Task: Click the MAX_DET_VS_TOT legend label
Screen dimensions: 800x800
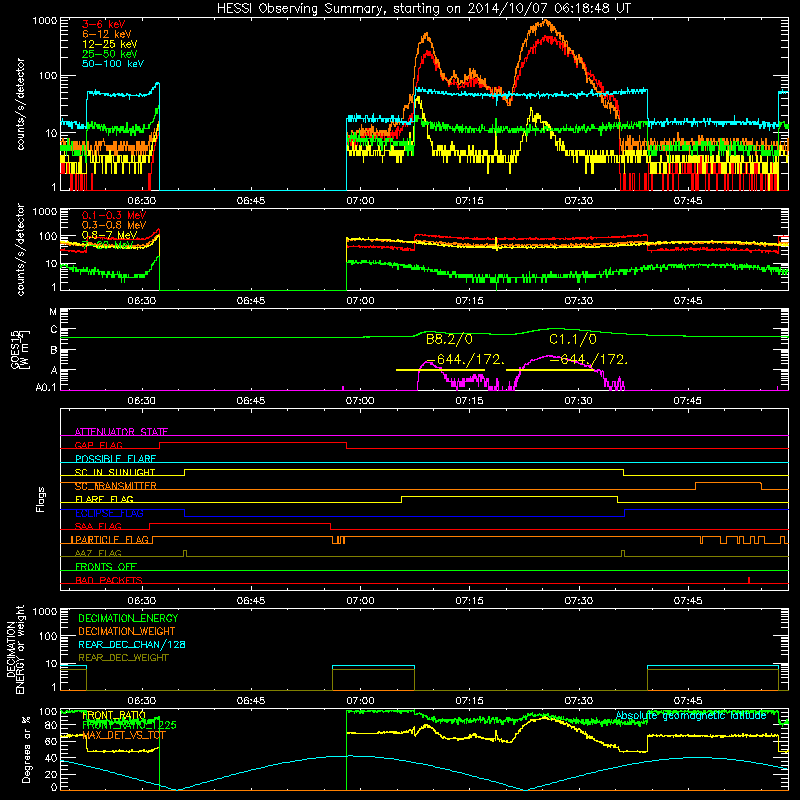Action: (x=124, y=735)
